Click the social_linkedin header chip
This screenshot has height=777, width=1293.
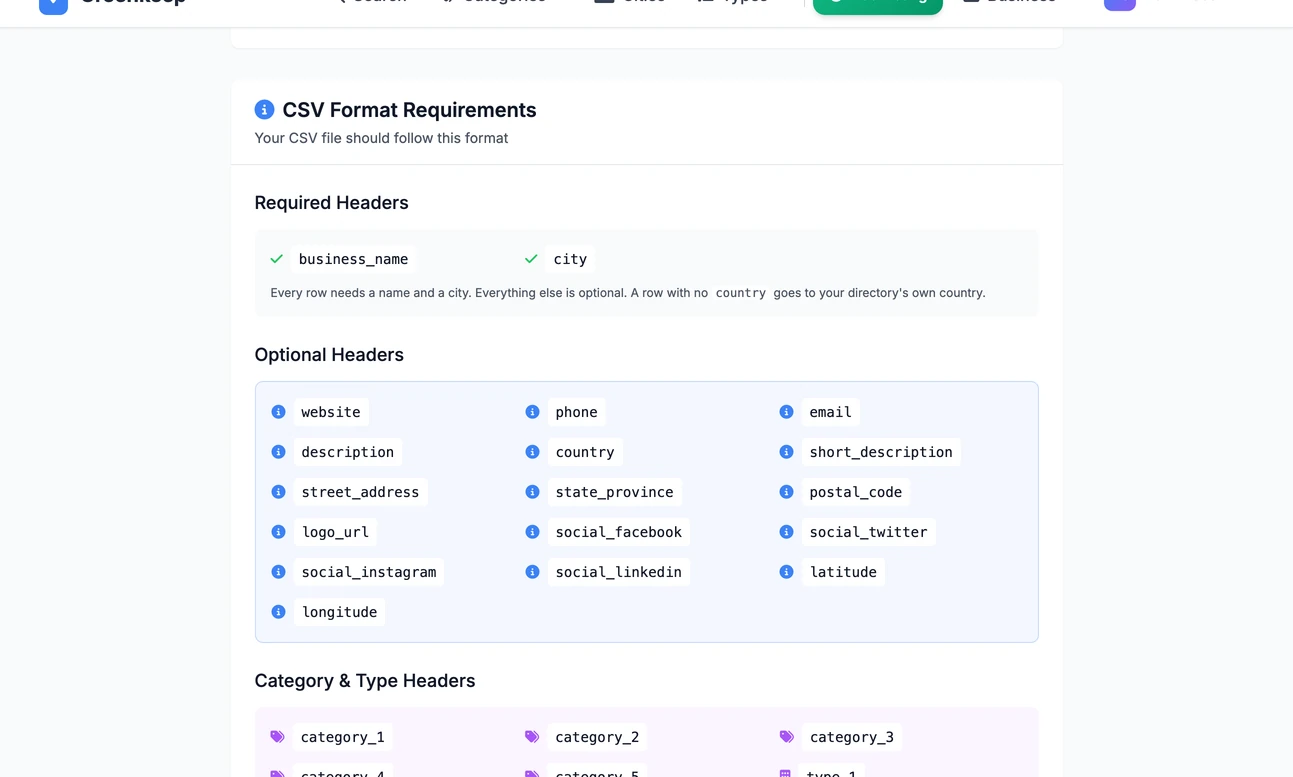(x=619, y=572)
